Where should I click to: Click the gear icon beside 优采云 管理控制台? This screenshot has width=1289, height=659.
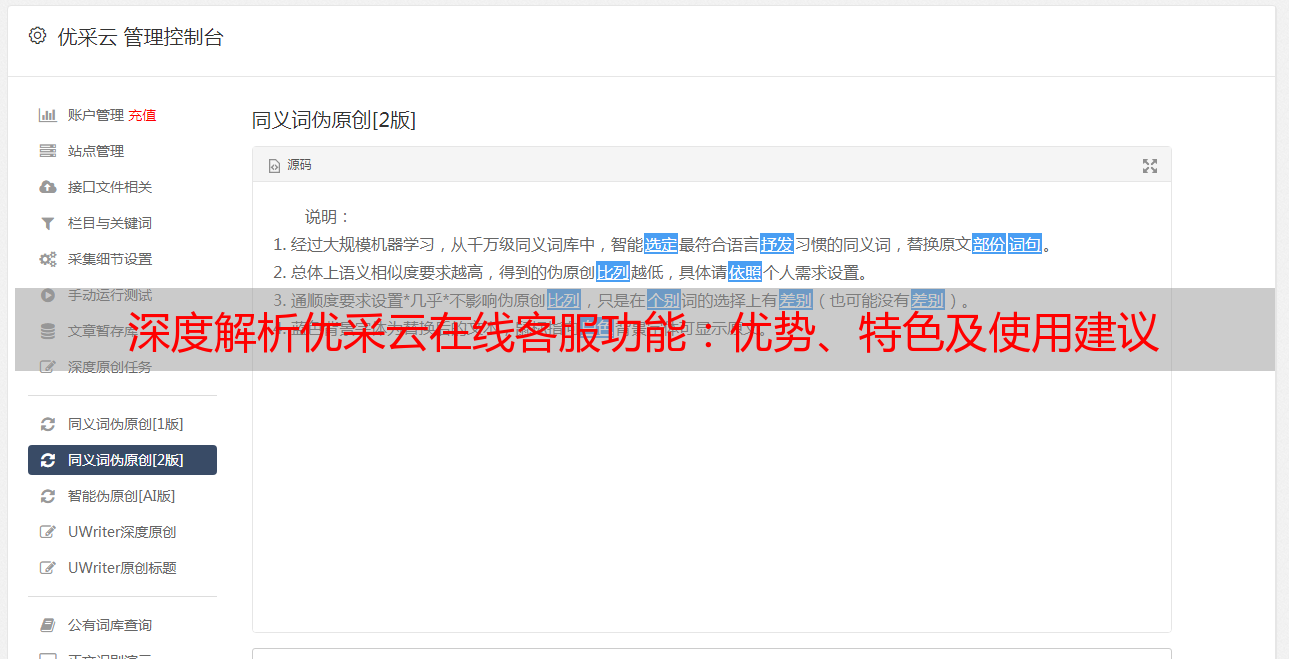[x=37, y=36]
